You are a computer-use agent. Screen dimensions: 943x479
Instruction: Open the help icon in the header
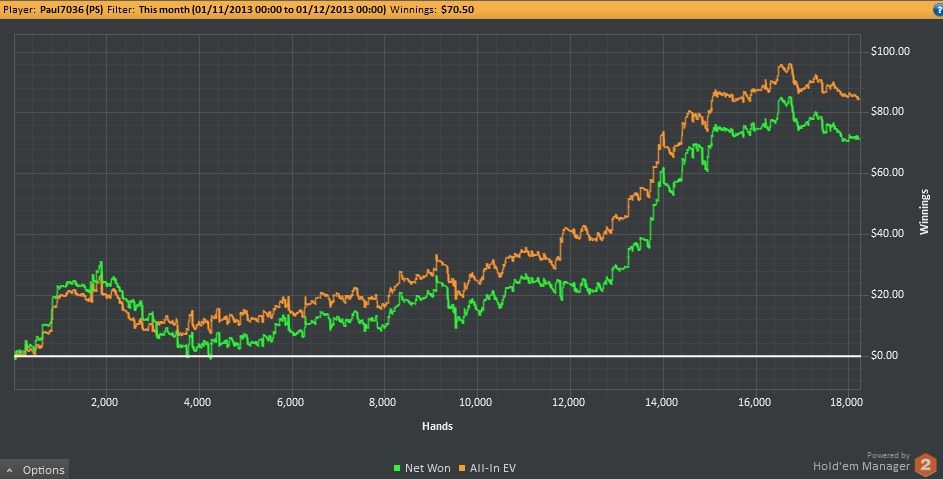click(x=939, y=10)
